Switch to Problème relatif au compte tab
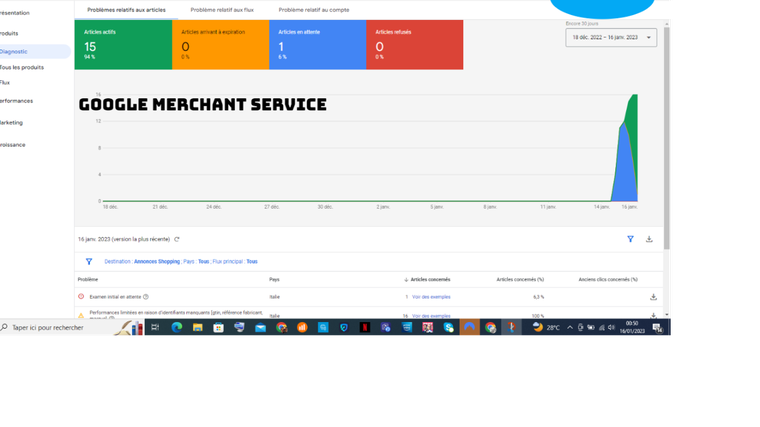 (314, 10)
